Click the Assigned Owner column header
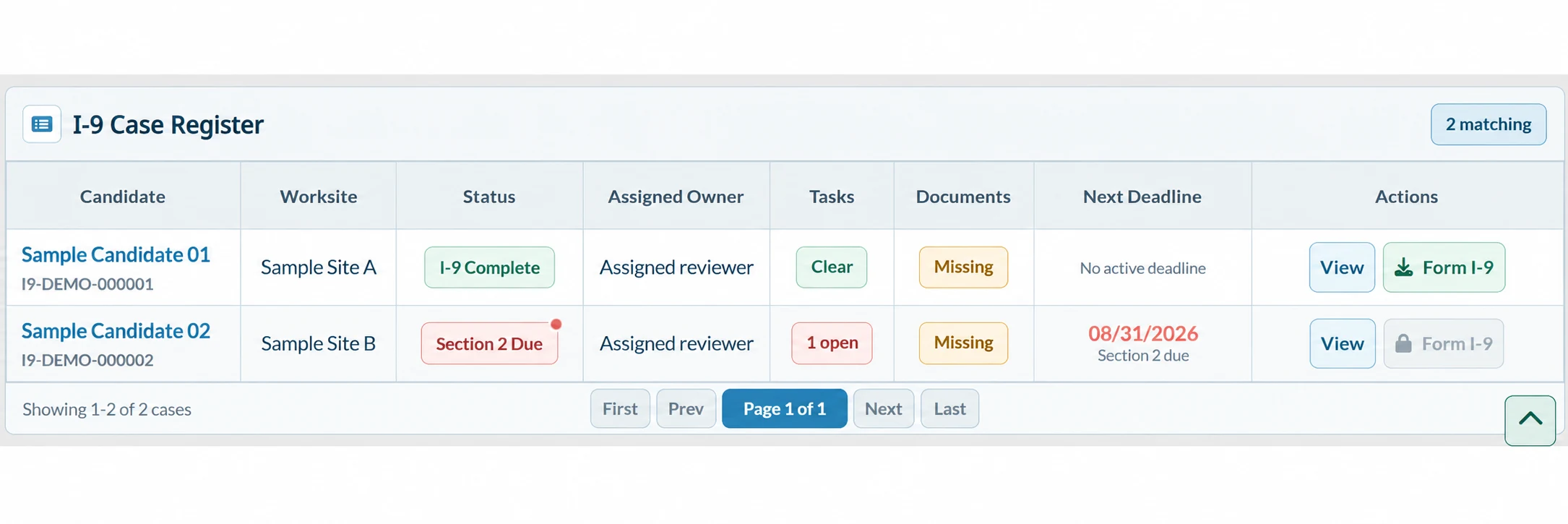 (676, 196)
